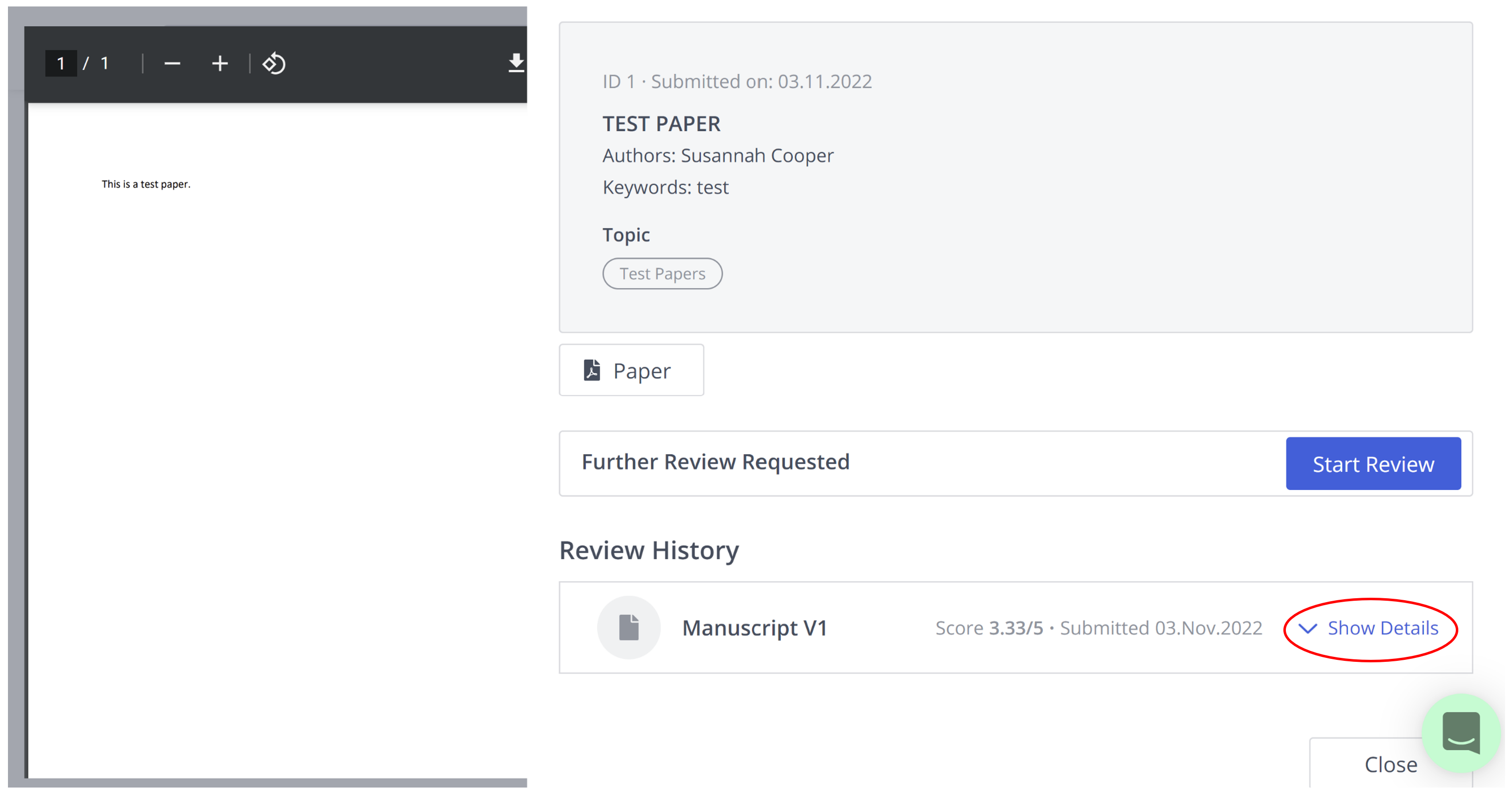Screen dimensions: 1512x793
Task: Select the Test Papers topic tag
Action: (662, 274)
